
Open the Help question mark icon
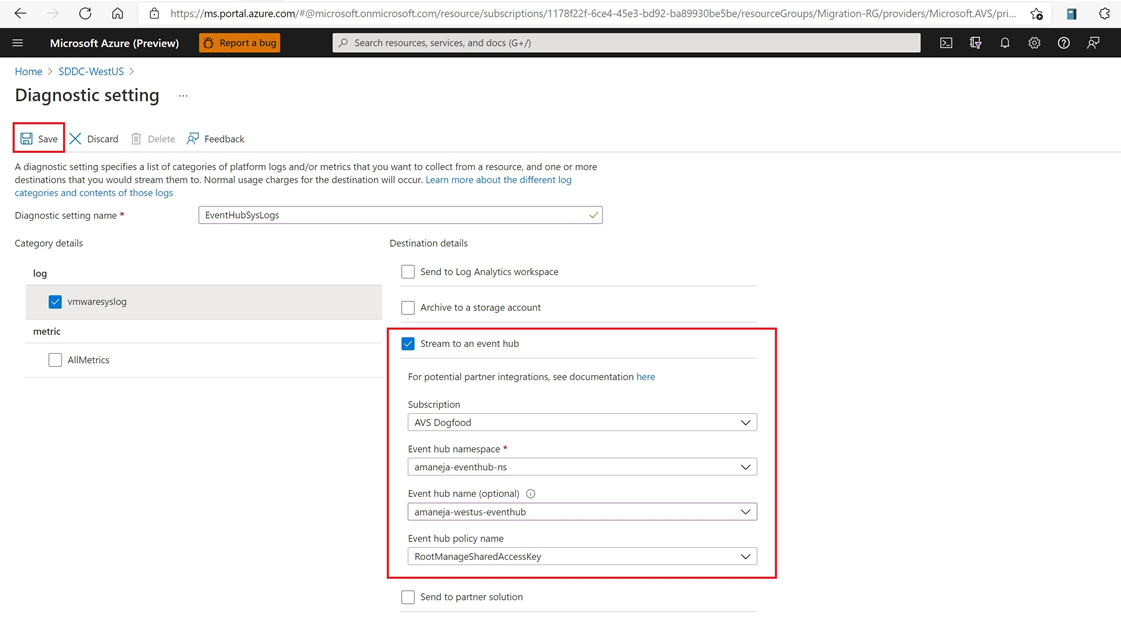tap(1064, 43)
